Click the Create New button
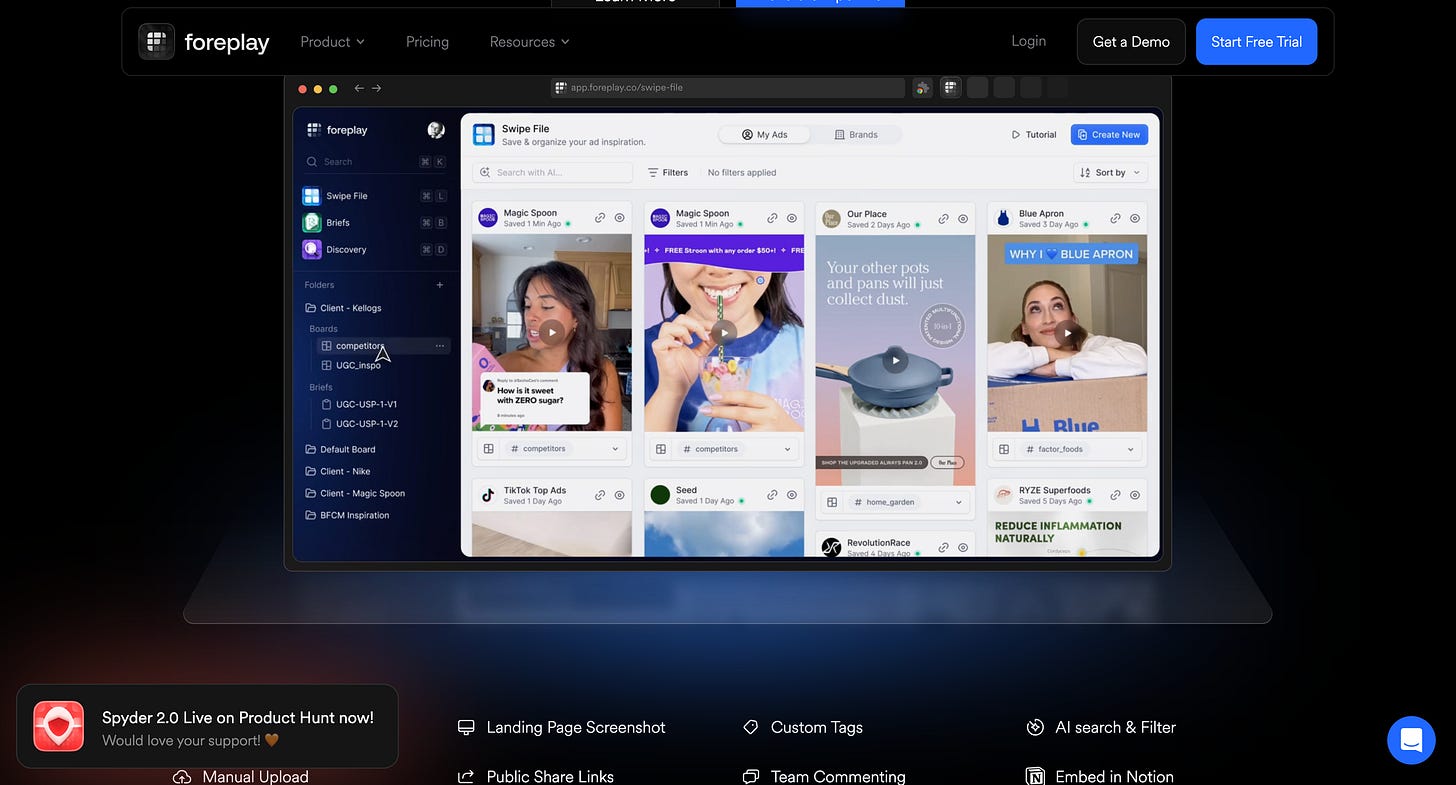The height and width of the screenshot is (785, 1456). point(1109,134)
